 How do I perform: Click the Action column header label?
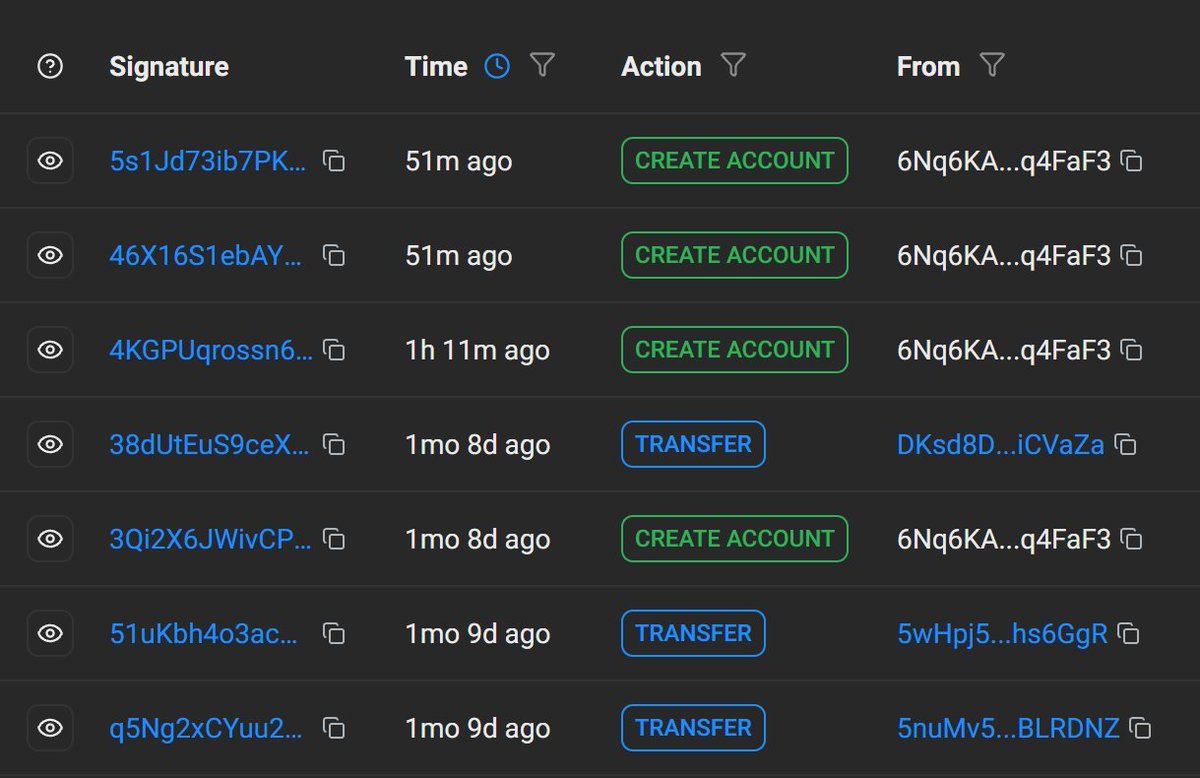(661, 66)
